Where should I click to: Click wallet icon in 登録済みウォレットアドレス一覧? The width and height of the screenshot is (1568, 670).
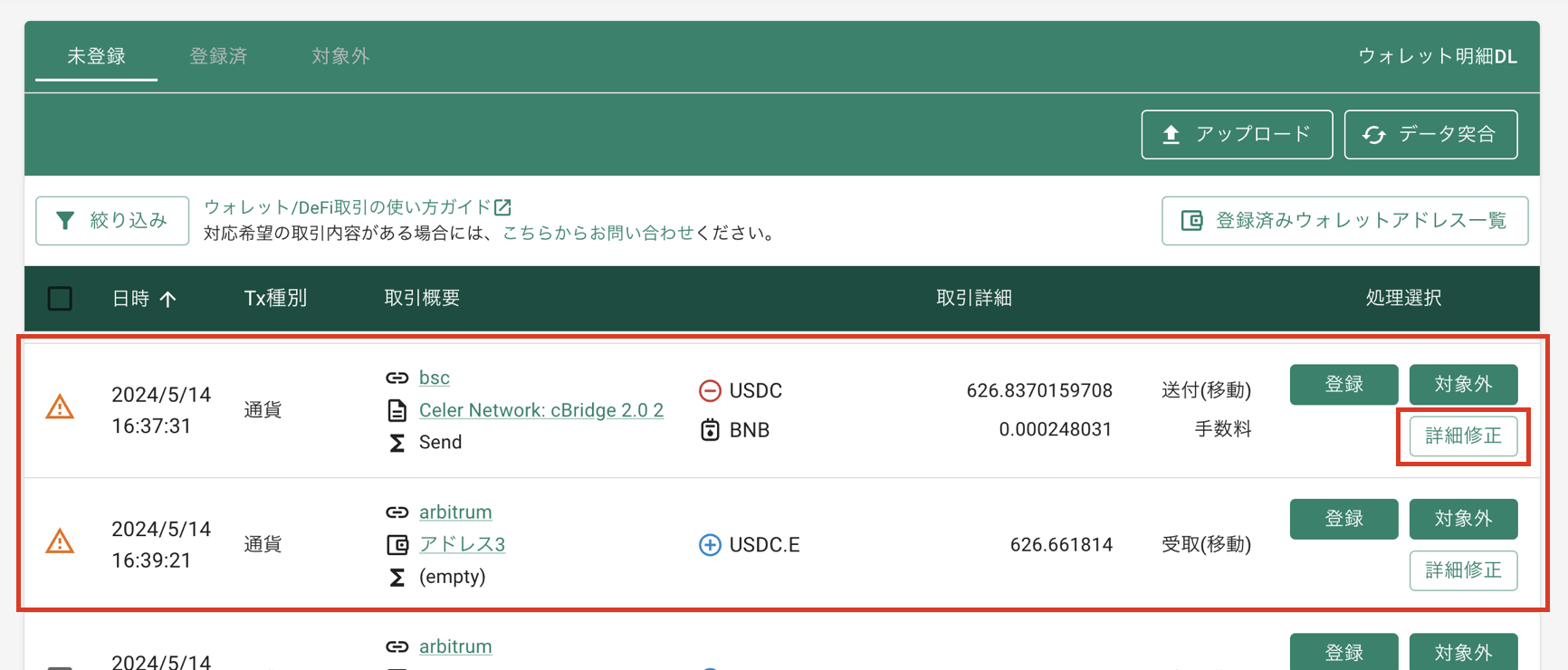(x=1191, y=221)
